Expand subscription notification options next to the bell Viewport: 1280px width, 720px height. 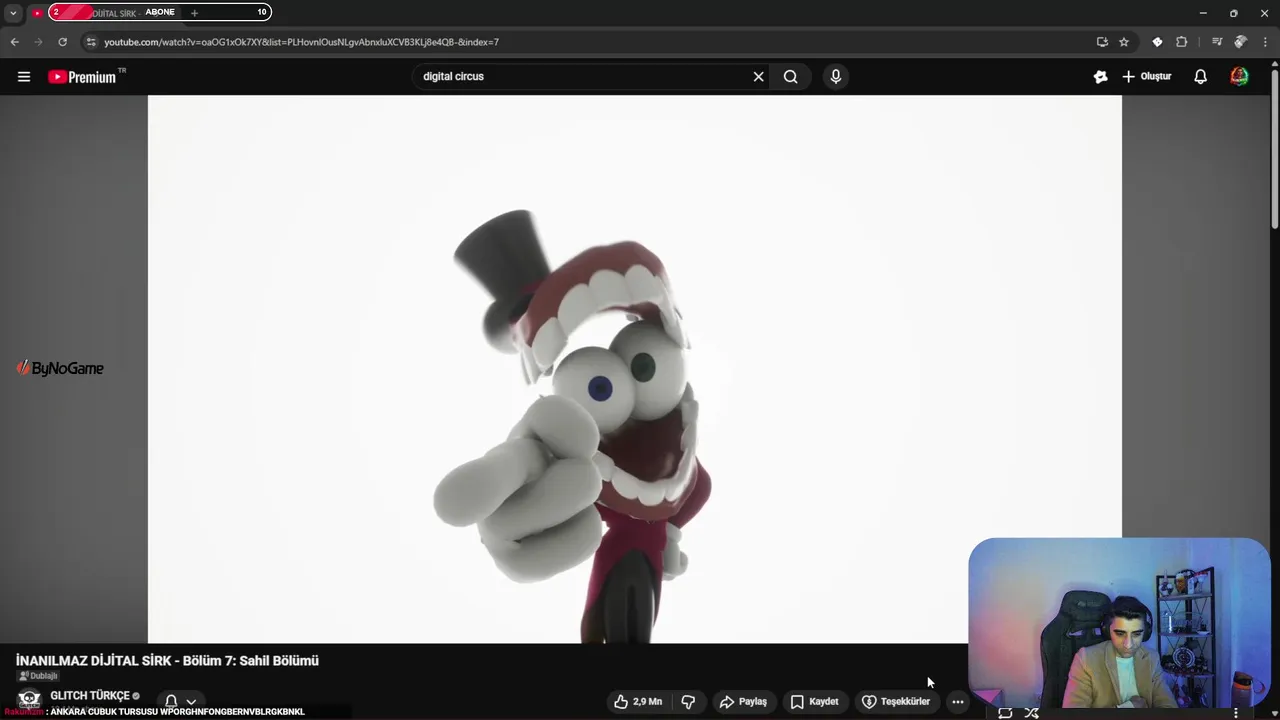point(191,702)
